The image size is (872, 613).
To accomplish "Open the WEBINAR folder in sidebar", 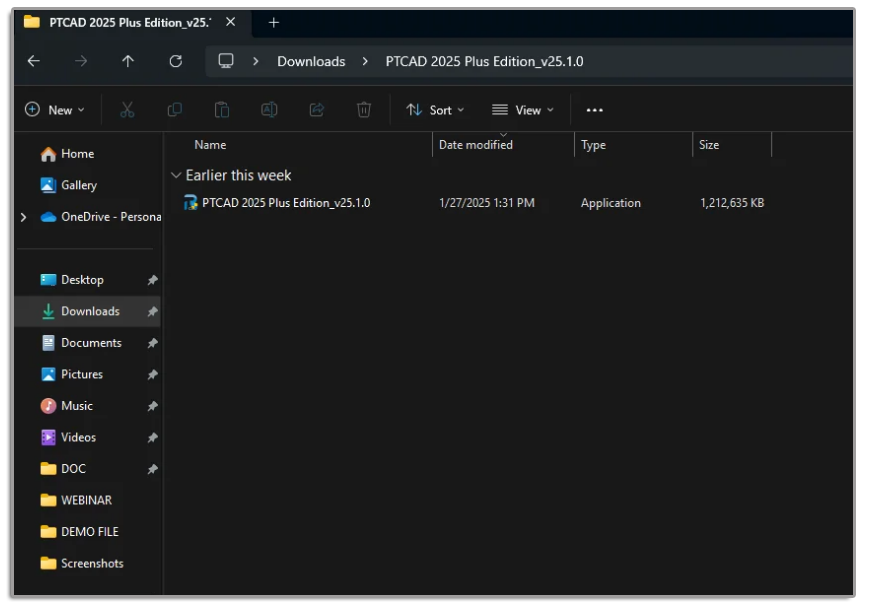I will coord(76,501).
